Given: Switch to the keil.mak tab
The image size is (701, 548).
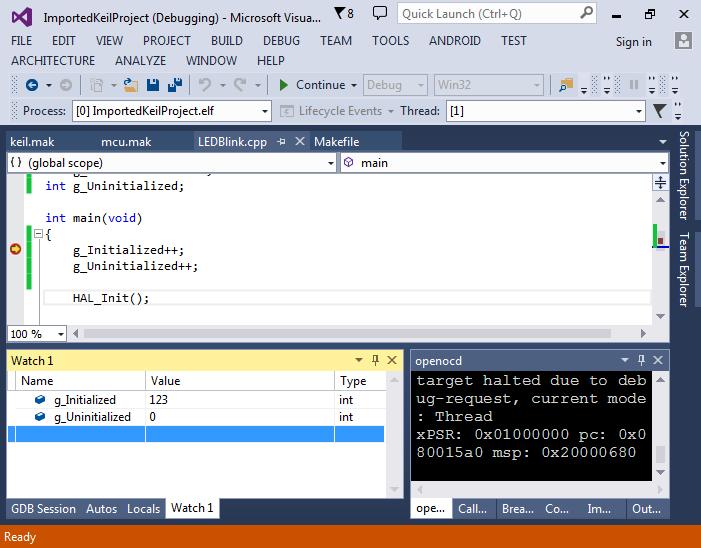Looking at the screenshot, I should (x=32, y=142).
